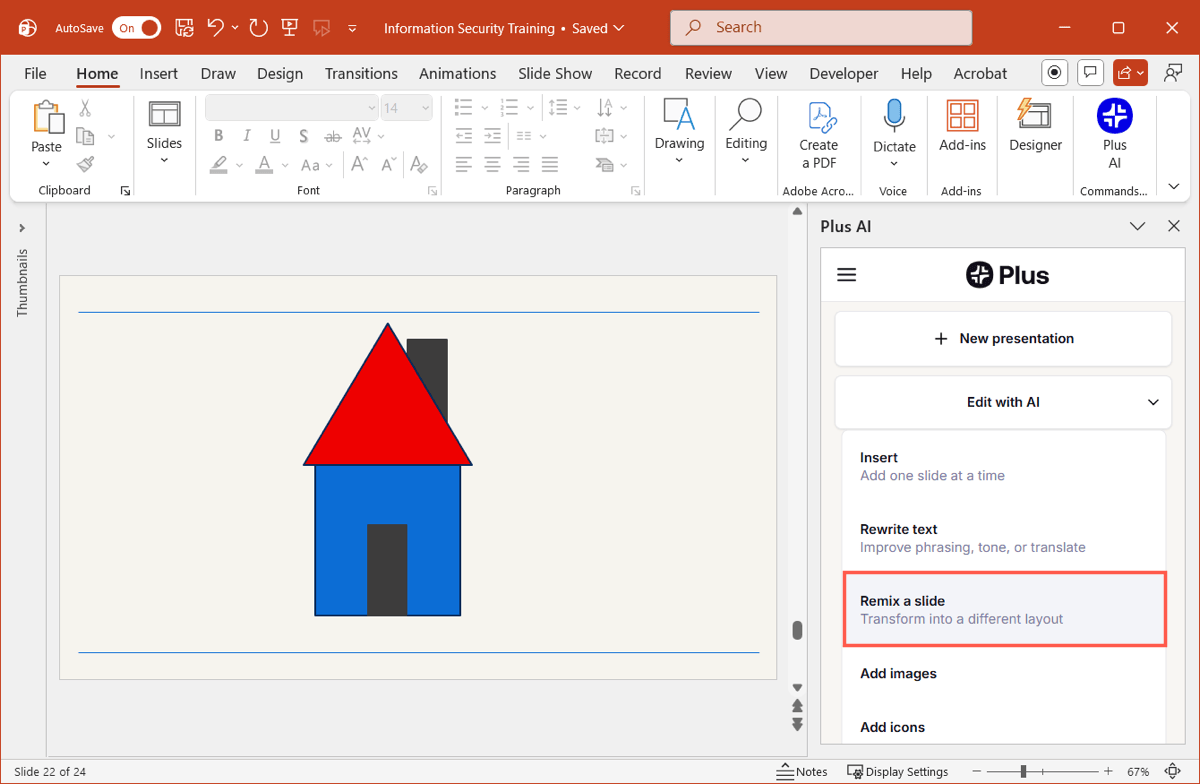Toggle the AutoSave switch
1200x784 pixels.
click(136, 28)
